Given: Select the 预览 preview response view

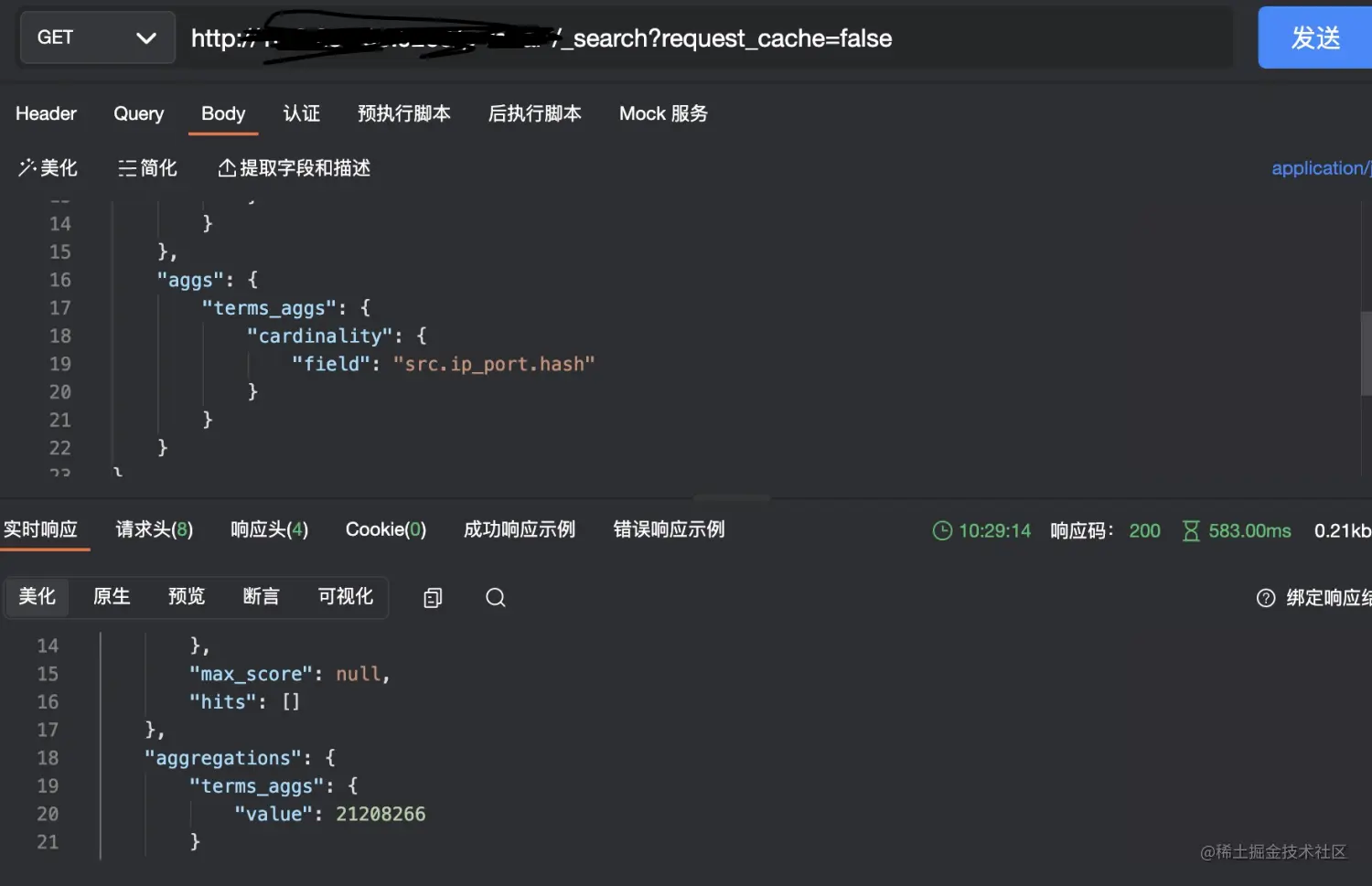Looking at the screenshot, I should [187, 597].
